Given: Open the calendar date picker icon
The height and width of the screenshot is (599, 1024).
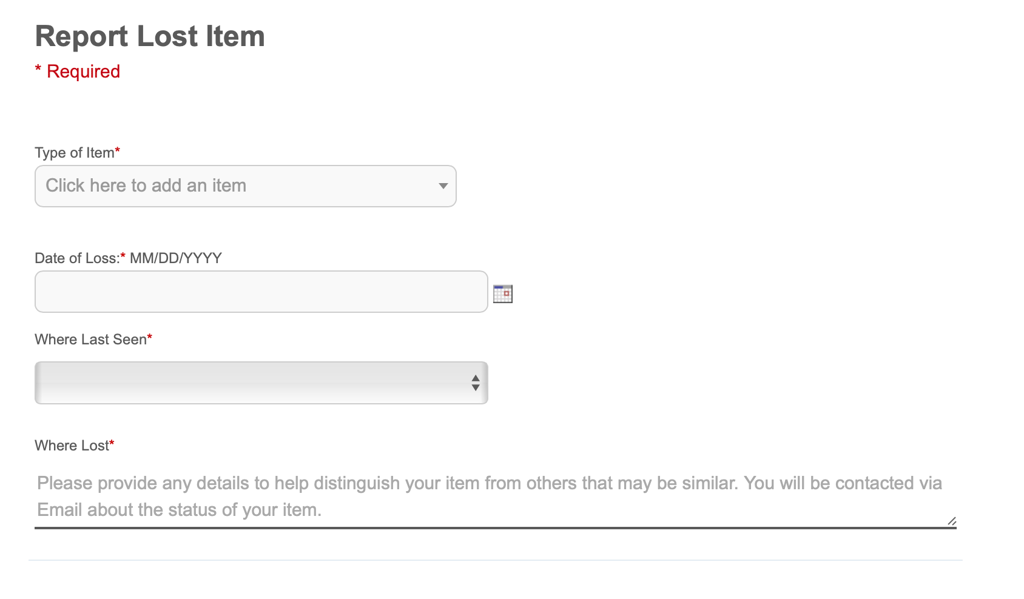Looking at the screenshot, I should coord(503,293).
